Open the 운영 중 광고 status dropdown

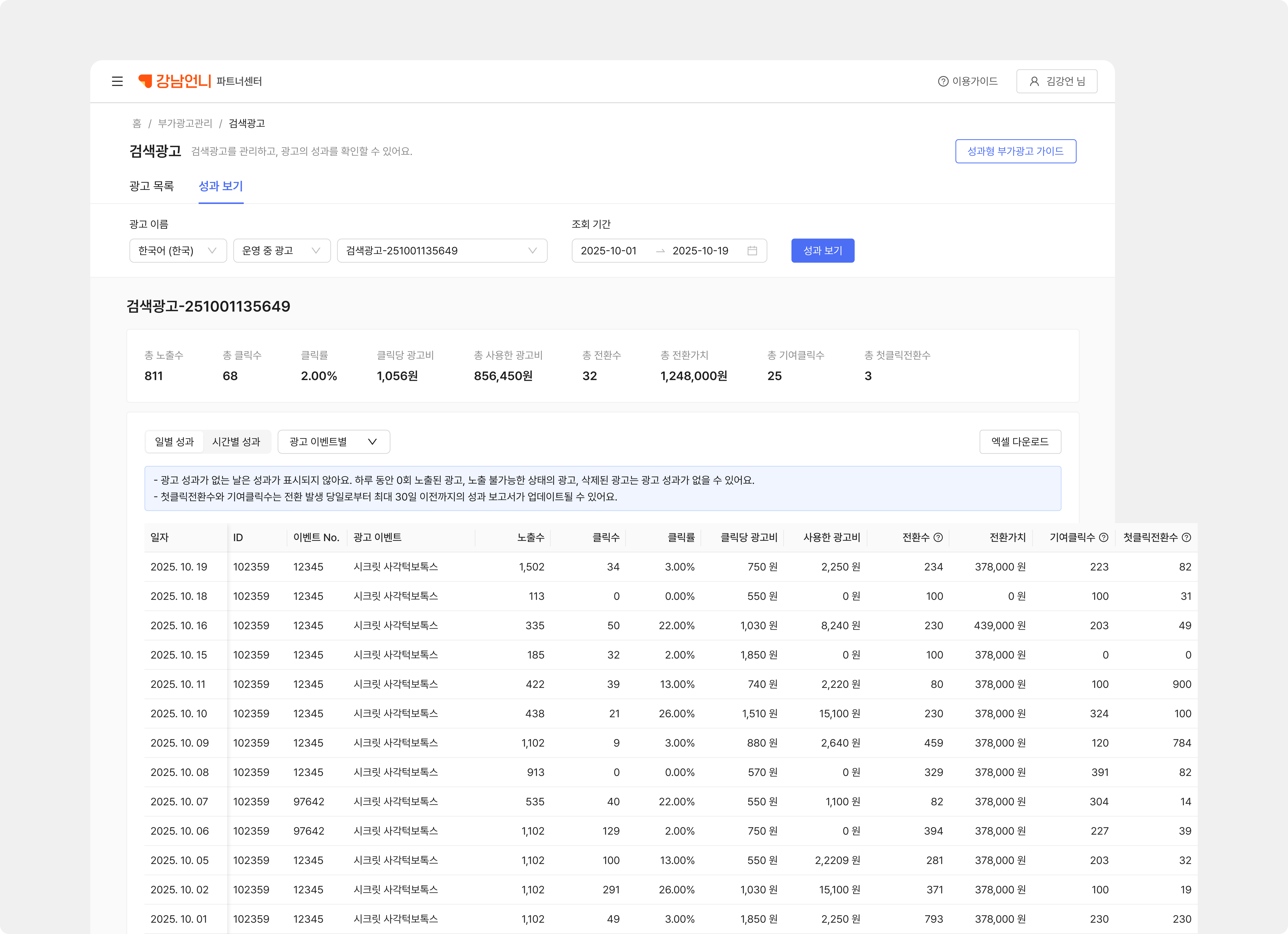click(282, 251)
